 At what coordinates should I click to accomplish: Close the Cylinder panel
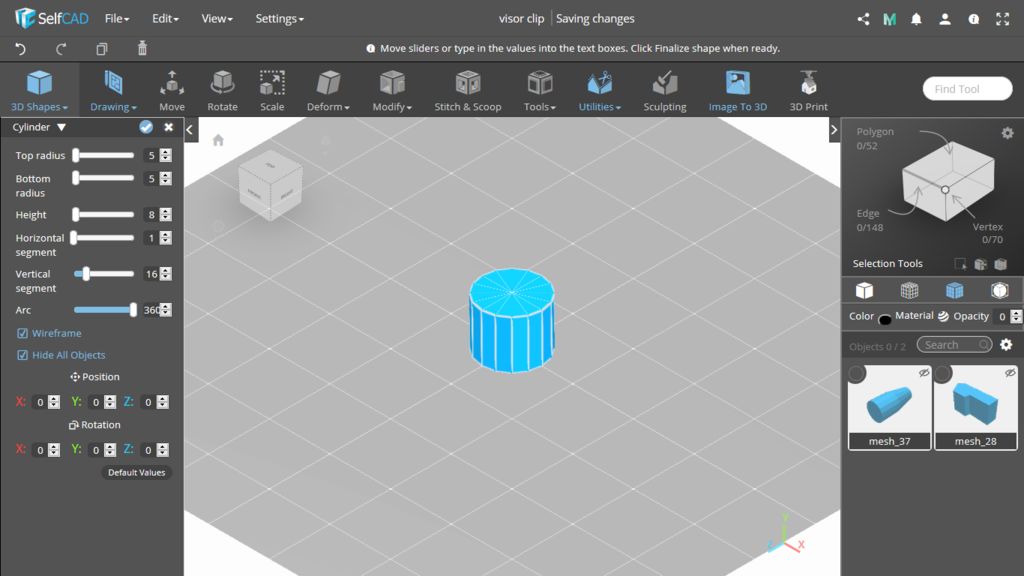tap(168, 127)
